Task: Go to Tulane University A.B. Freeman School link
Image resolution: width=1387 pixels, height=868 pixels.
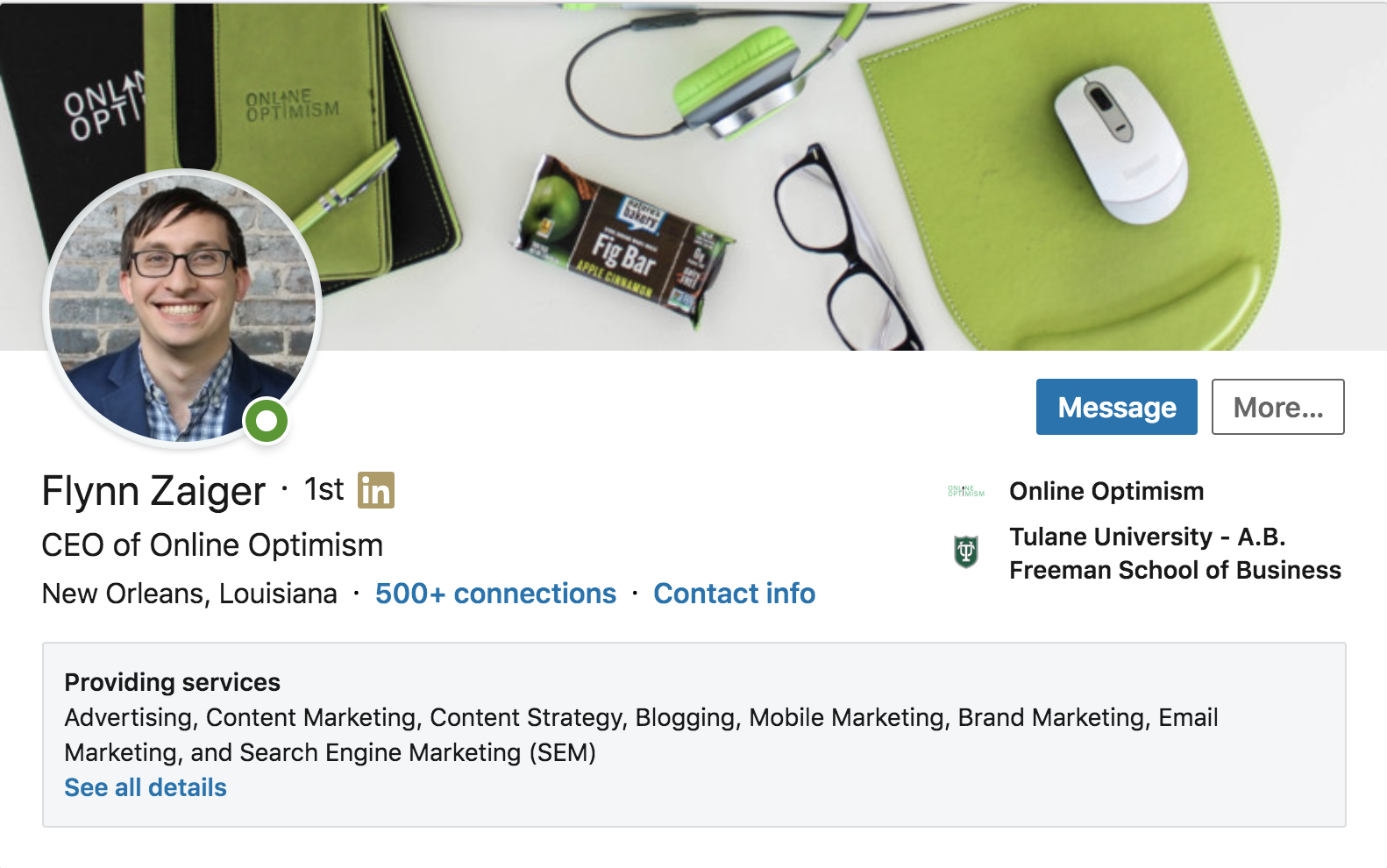Action: coord(1175,553)
